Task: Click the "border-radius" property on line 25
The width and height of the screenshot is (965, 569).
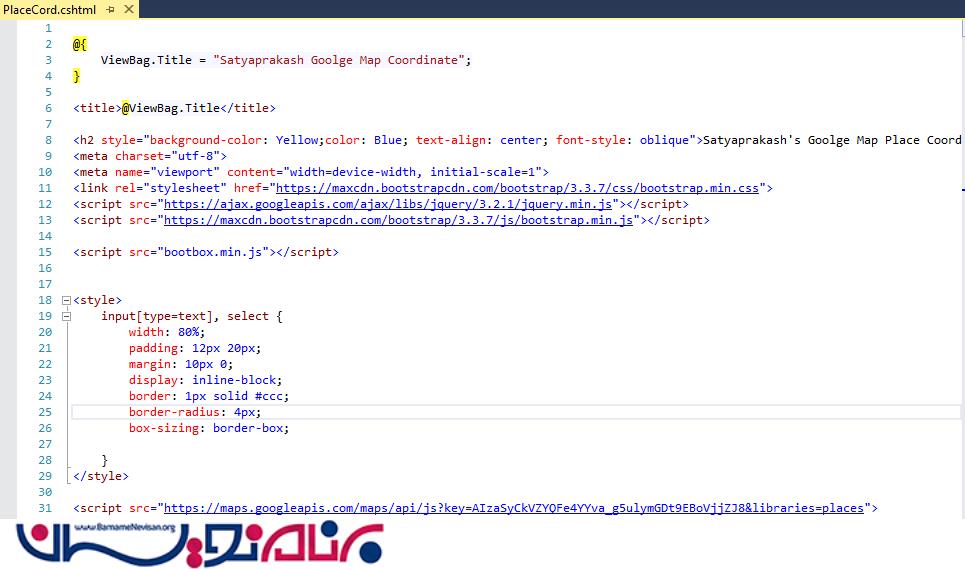Action: point(174,412)
